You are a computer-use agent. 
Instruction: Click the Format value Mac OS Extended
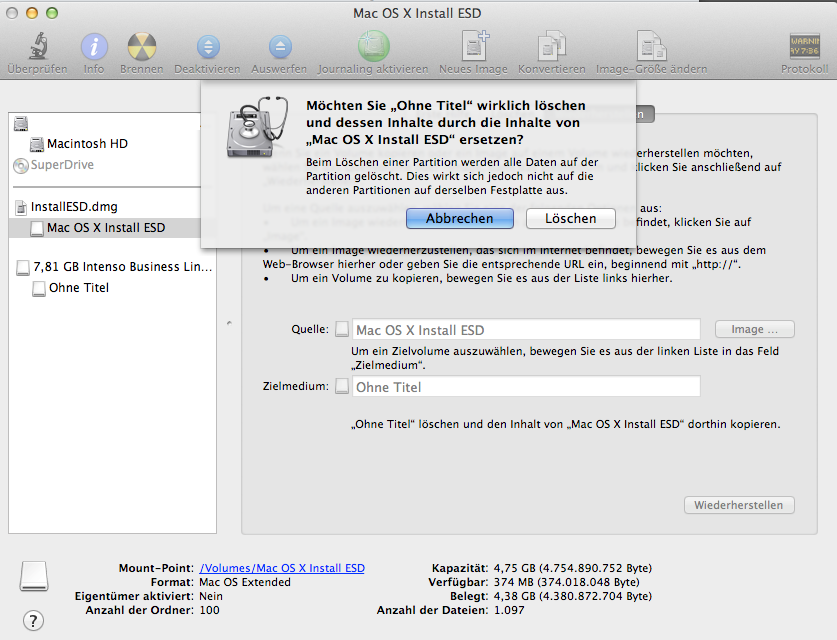click(245, 582)
